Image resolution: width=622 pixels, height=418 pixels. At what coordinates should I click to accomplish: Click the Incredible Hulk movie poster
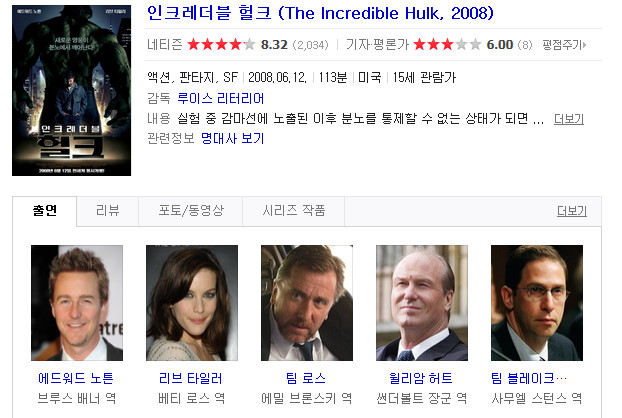click(71, 90)
